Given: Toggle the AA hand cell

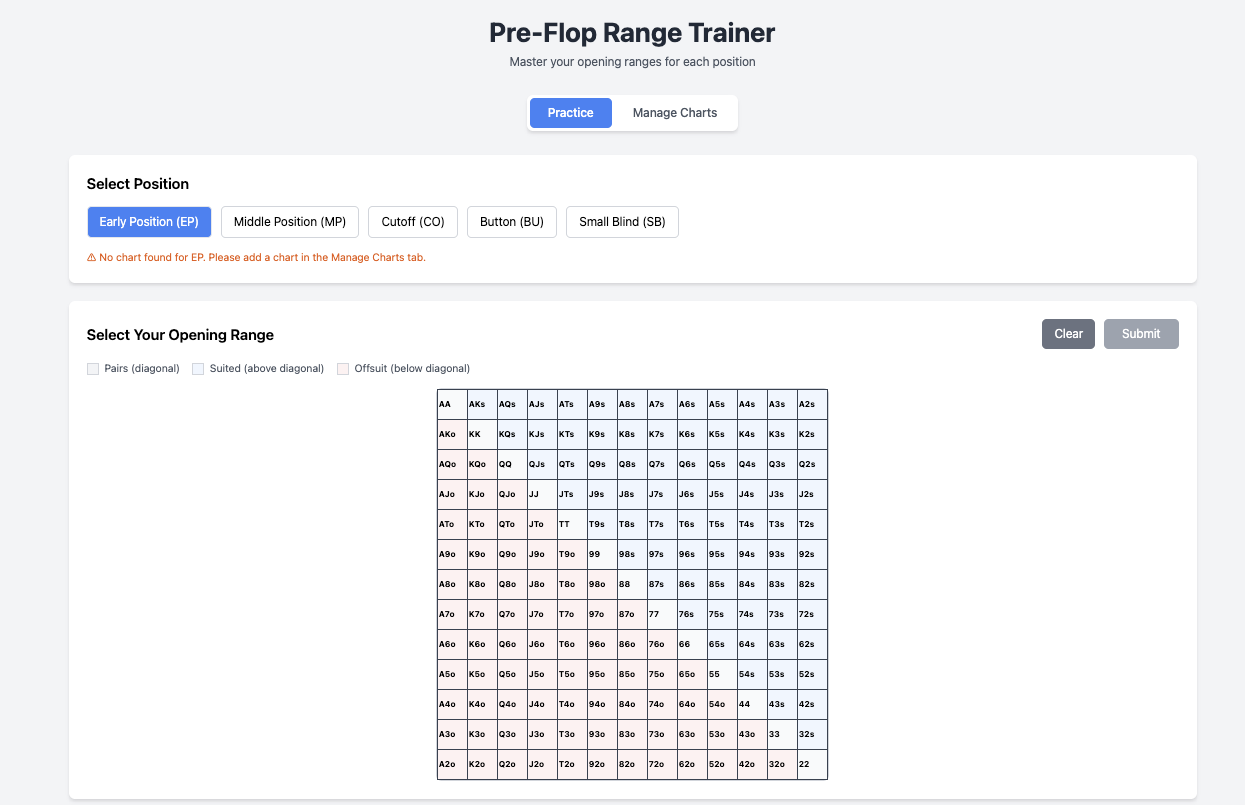Looking at the screenshot, I should click(453, 405).
